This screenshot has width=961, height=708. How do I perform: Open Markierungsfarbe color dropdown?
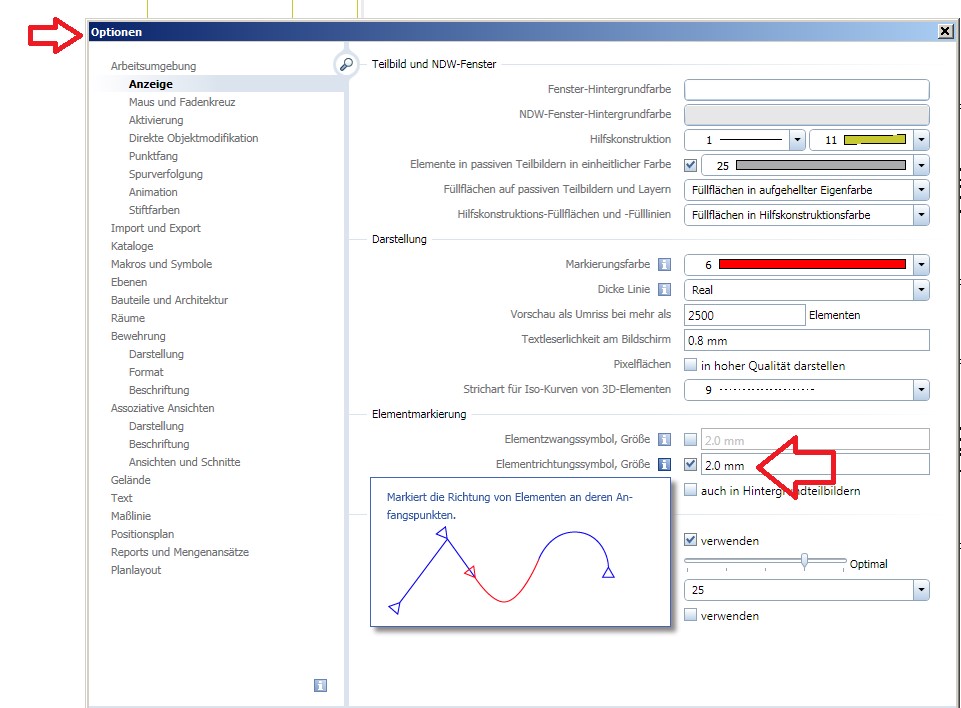[x=920, y=265]
